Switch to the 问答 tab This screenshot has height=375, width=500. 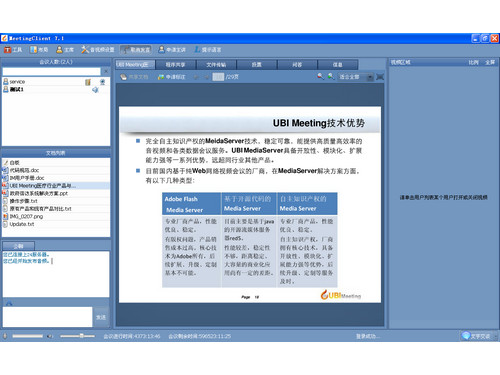pyautogui.click(x=297, y=65)
